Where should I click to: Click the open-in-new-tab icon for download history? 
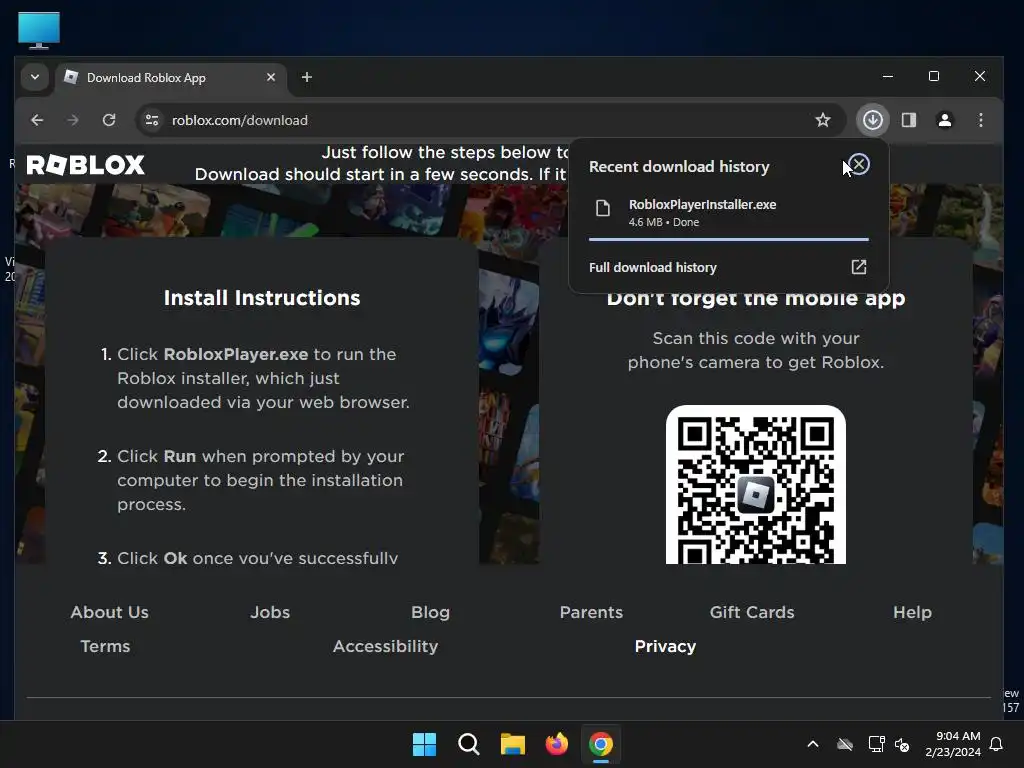click(x=859, y=267)
